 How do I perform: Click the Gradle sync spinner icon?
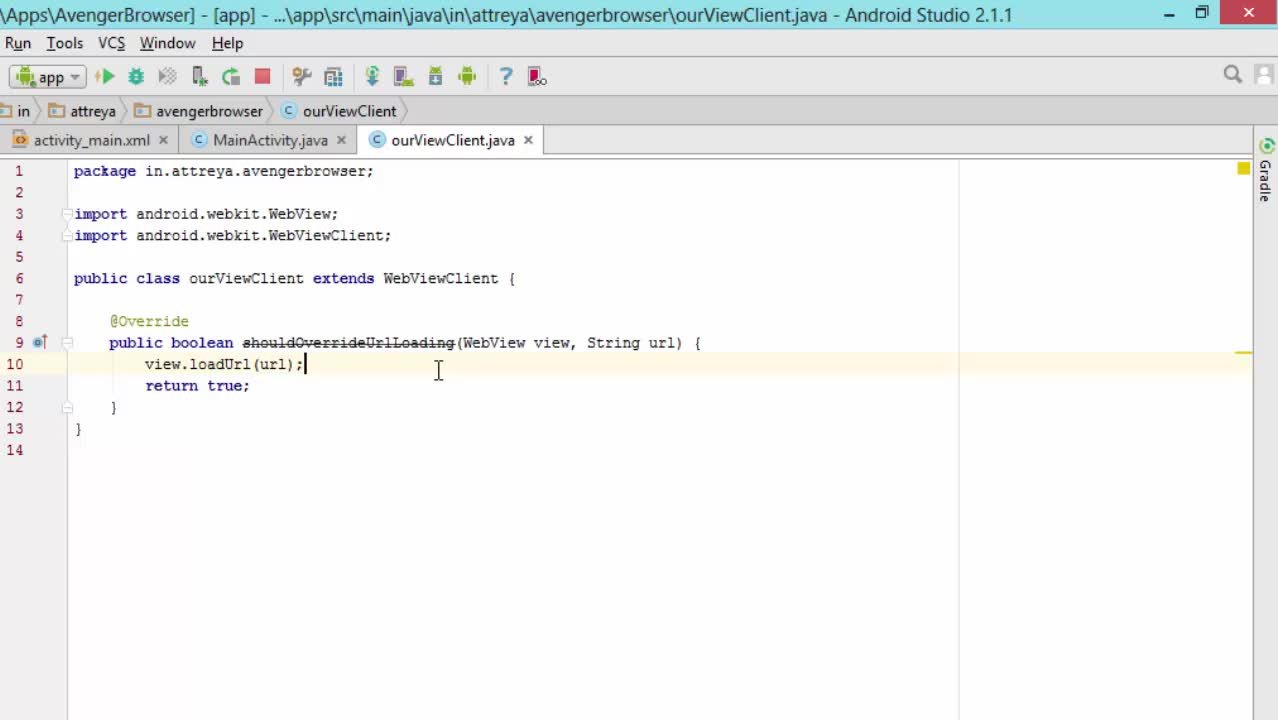tap(1267, 145)
